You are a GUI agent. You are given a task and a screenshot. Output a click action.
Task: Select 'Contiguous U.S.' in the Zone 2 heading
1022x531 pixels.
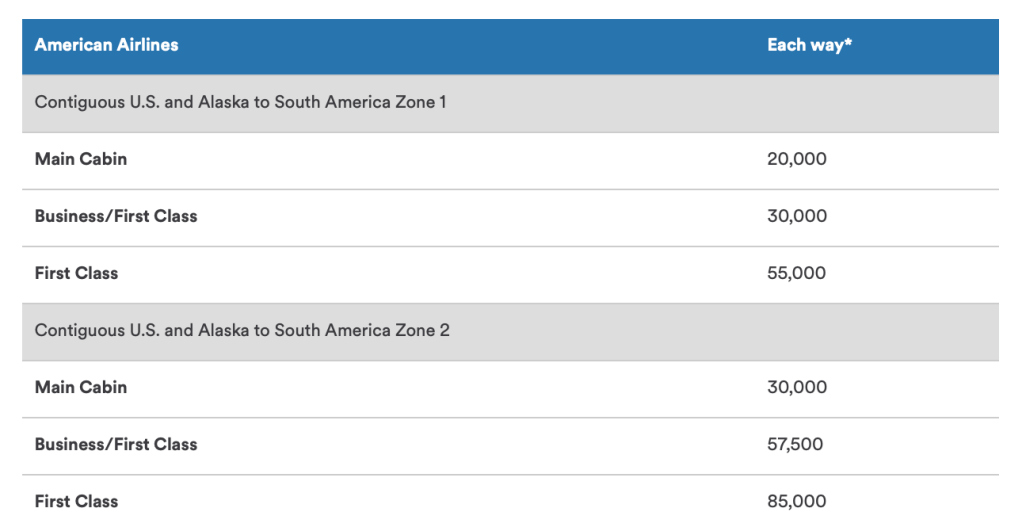tap(97, 330)
